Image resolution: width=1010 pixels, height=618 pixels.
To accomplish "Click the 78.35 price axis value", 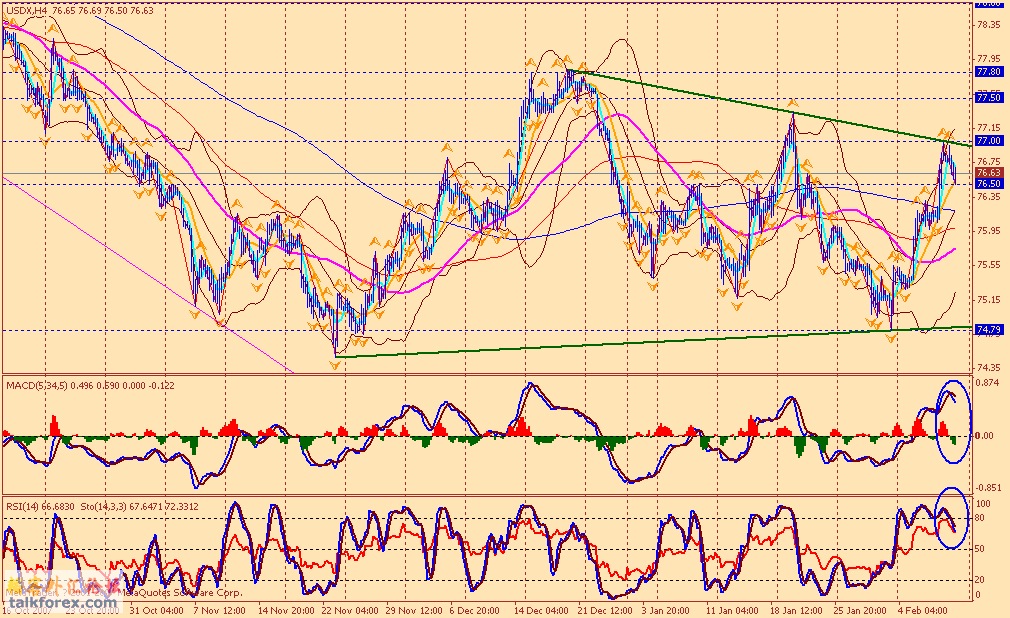I will pos(989,24).
